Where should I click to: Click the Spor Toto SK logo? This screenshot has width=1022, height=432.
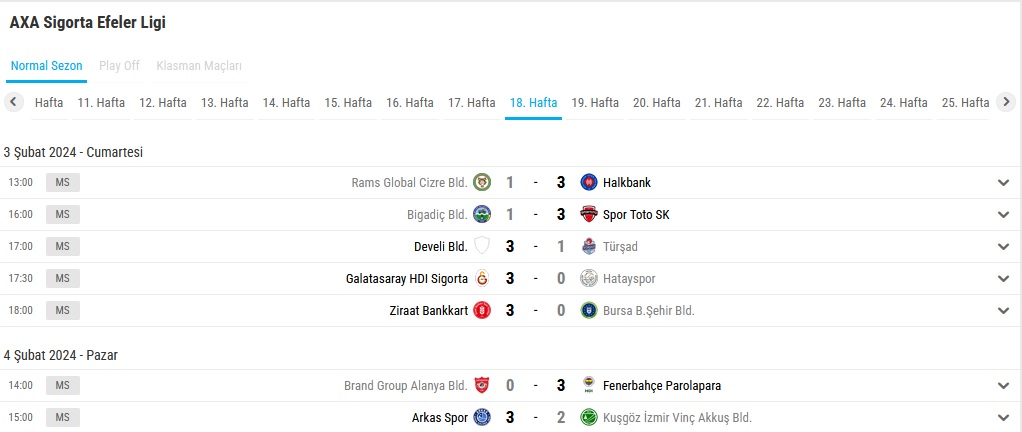589,214
